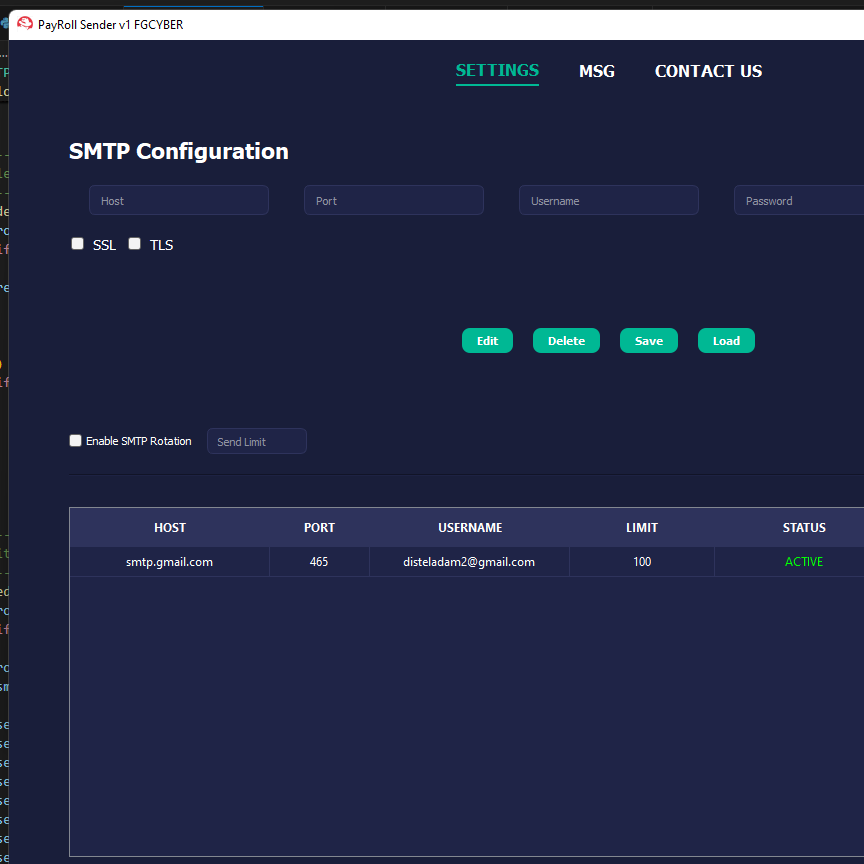Switch to the SETTINGS tab
864x864 pixels.
click(x=497, y=71)
